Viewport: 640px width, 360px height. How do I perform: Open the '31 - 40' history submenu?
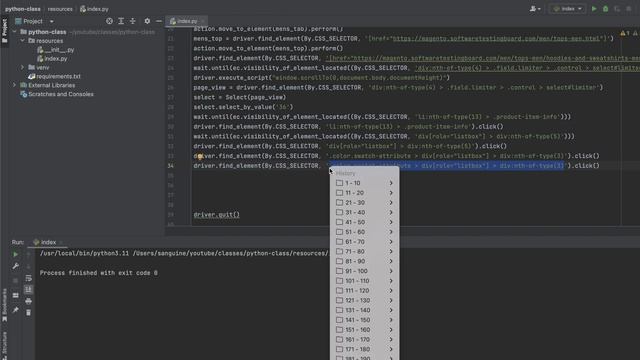tap(364, 213)
